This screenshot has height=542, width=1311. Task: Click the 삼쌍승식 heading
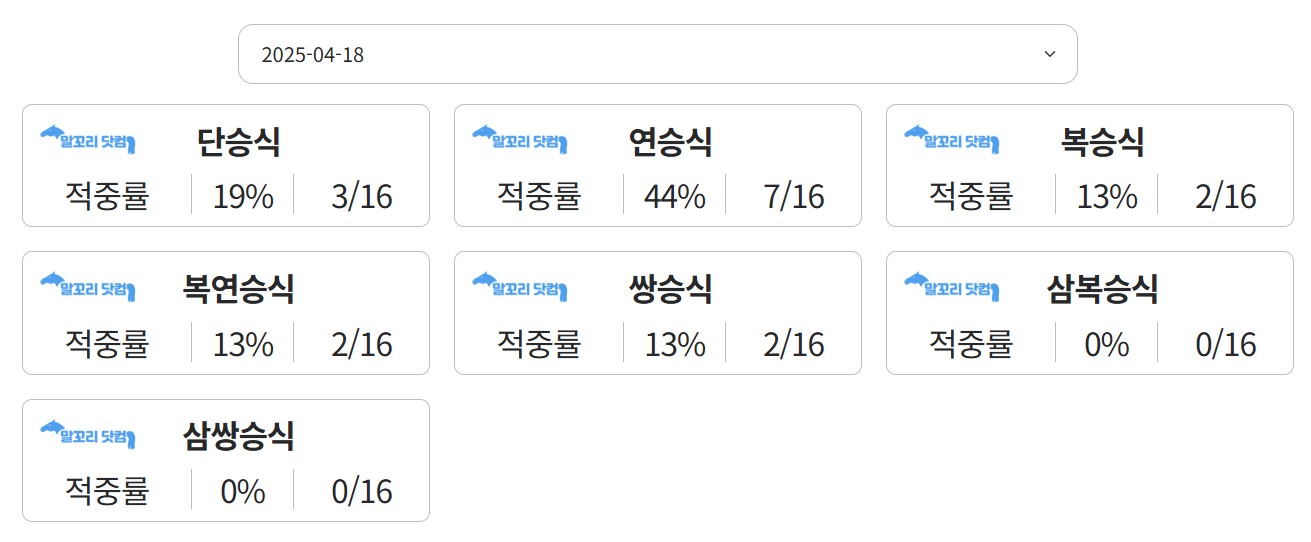(x=239, y=436)
